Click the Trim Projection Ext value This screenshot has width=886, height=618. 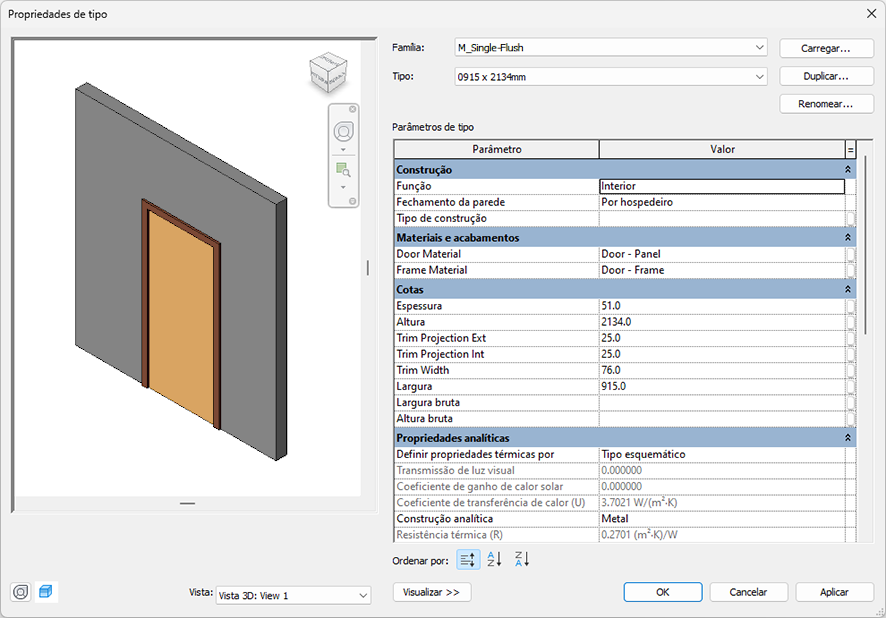722,338
